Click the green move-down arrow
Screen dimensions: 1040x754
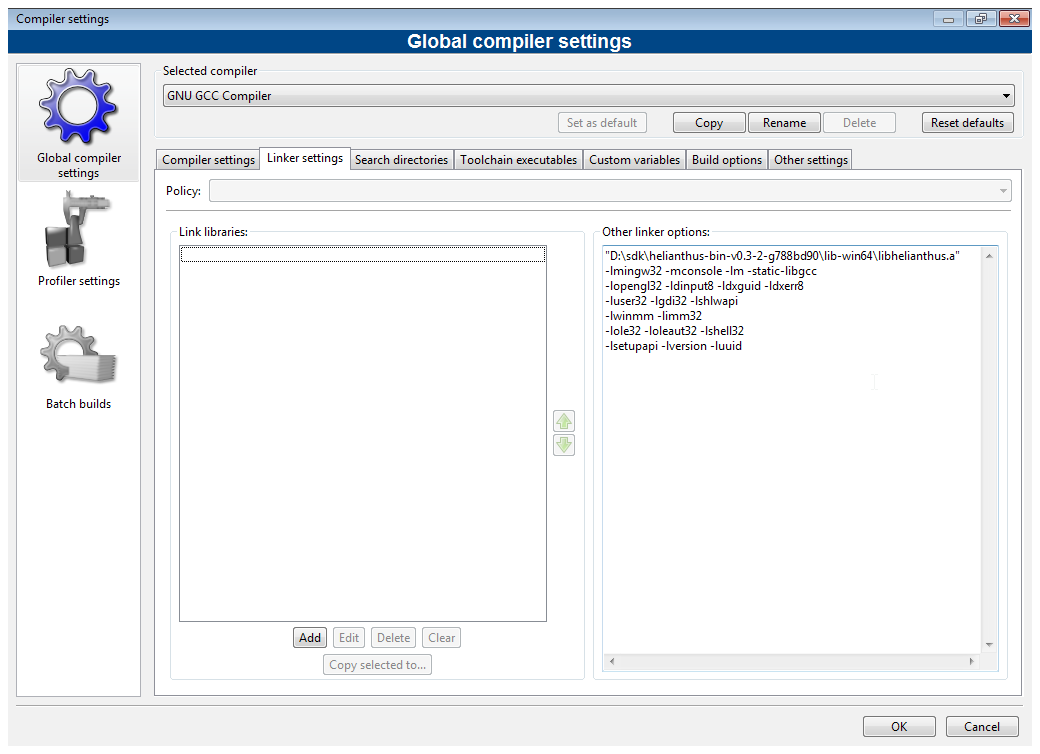point(564,445)
